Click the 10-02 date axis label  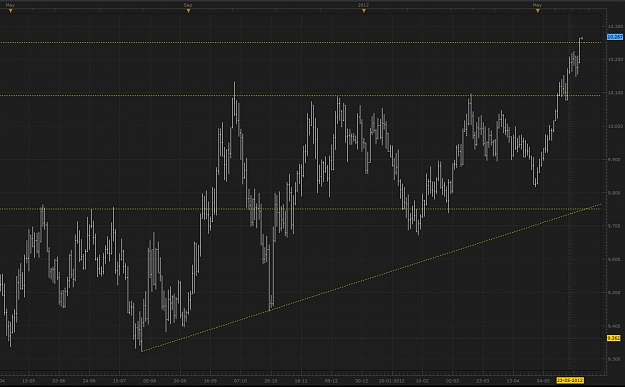pyautogui.click(x=422, y=381)
